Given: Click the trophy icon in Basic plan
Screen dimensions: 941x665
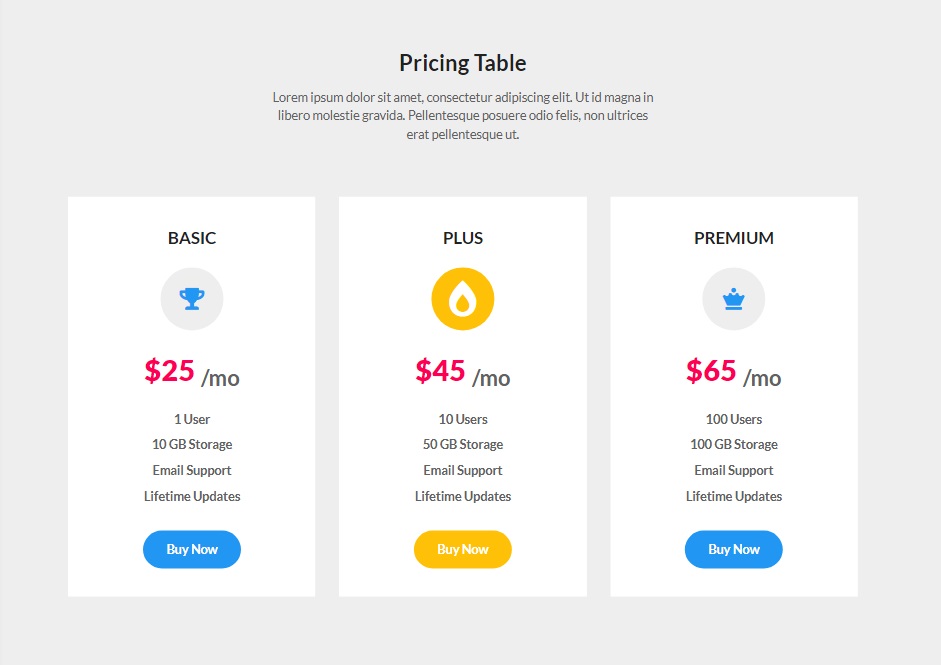Looking at the screenshot, I should point(192,299).
